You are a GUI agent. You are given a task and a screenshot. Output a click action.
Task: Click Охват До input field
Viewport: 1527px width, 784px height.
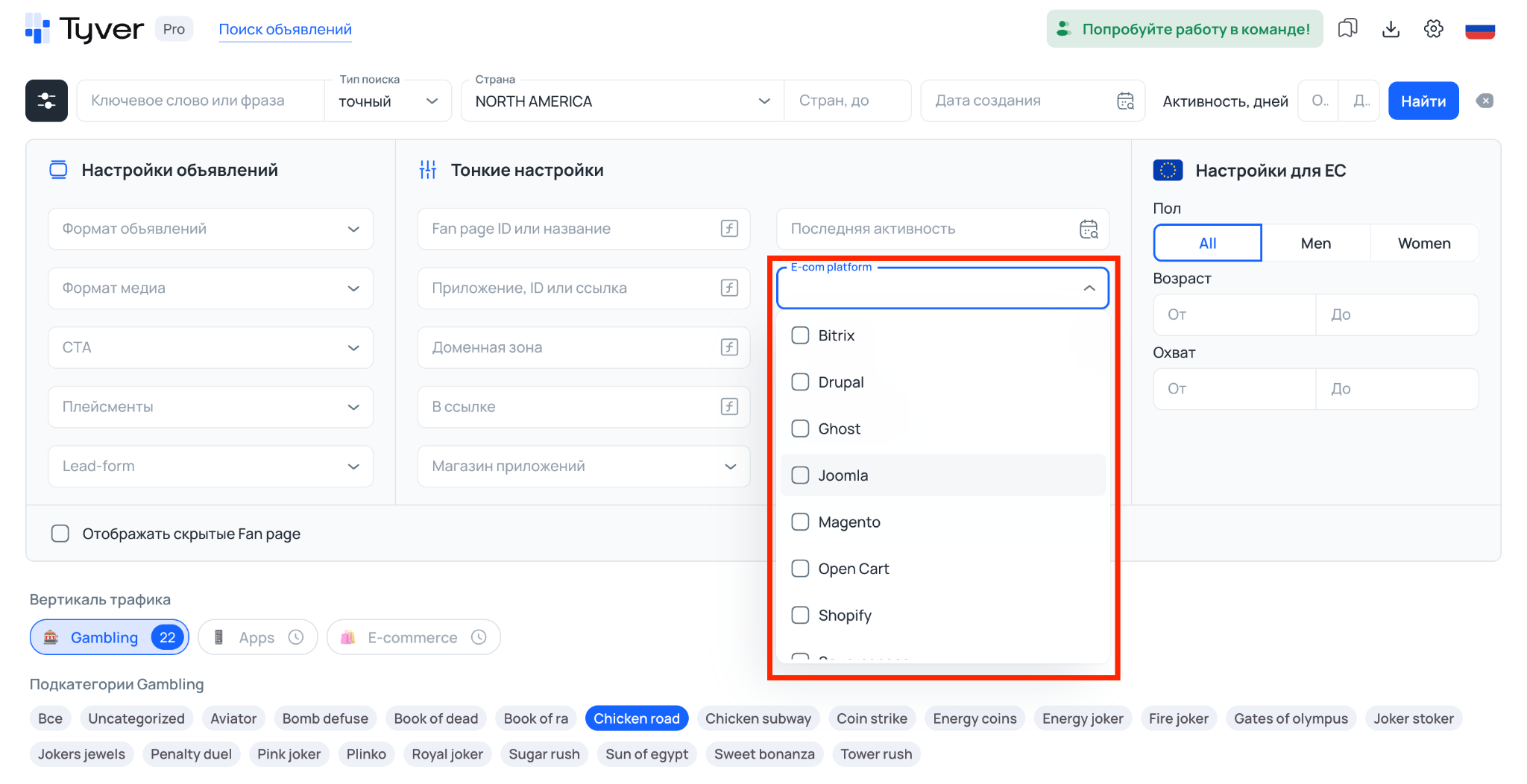pyautogui.click(x=1397, y=388)
